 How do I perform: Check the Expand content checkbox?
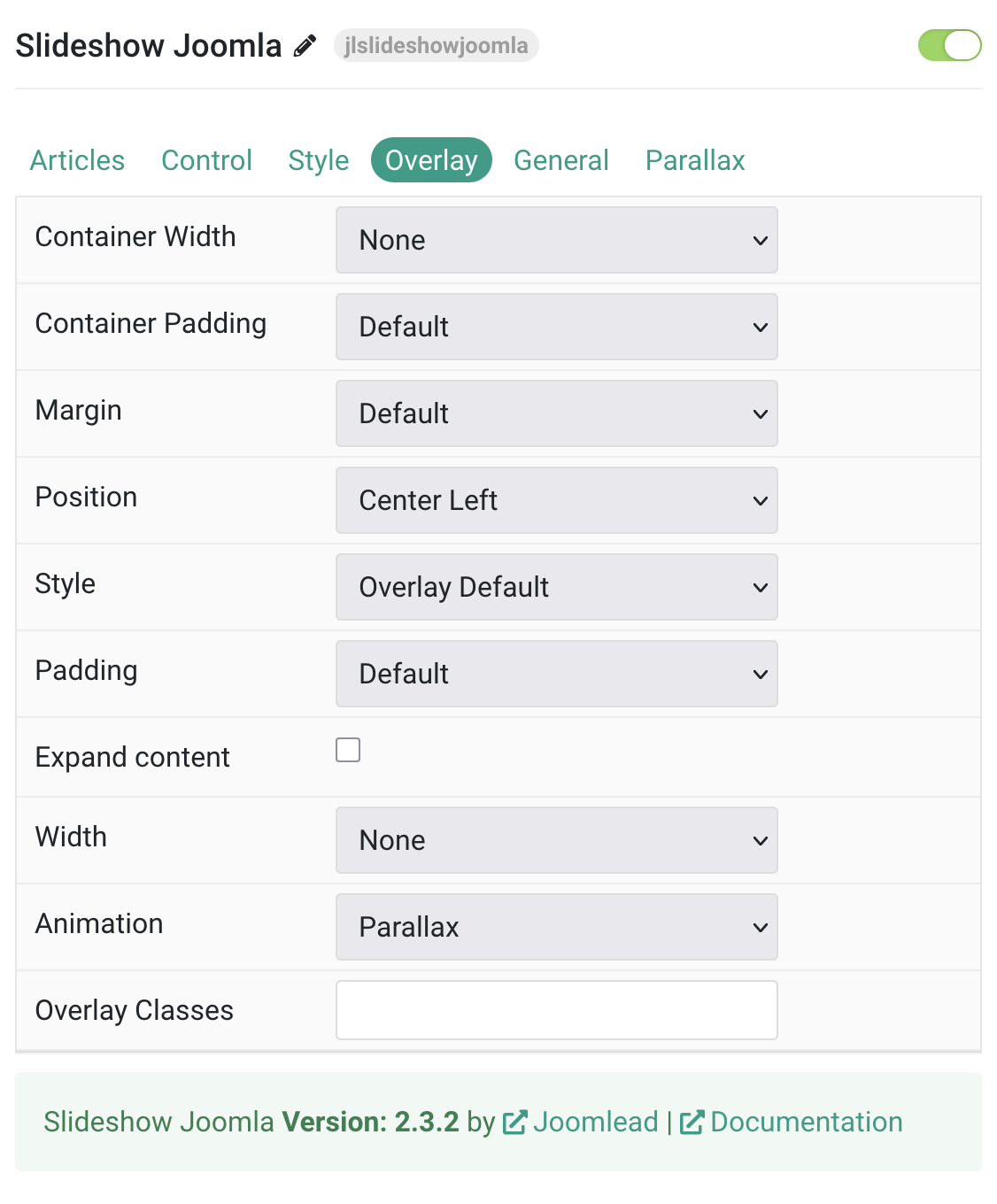click(x=348, y=750)
